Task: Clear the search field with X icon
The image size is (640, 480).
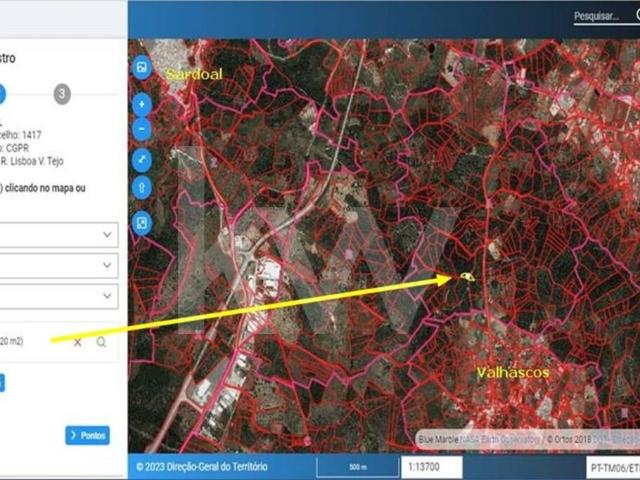Action: coord(78,342)
